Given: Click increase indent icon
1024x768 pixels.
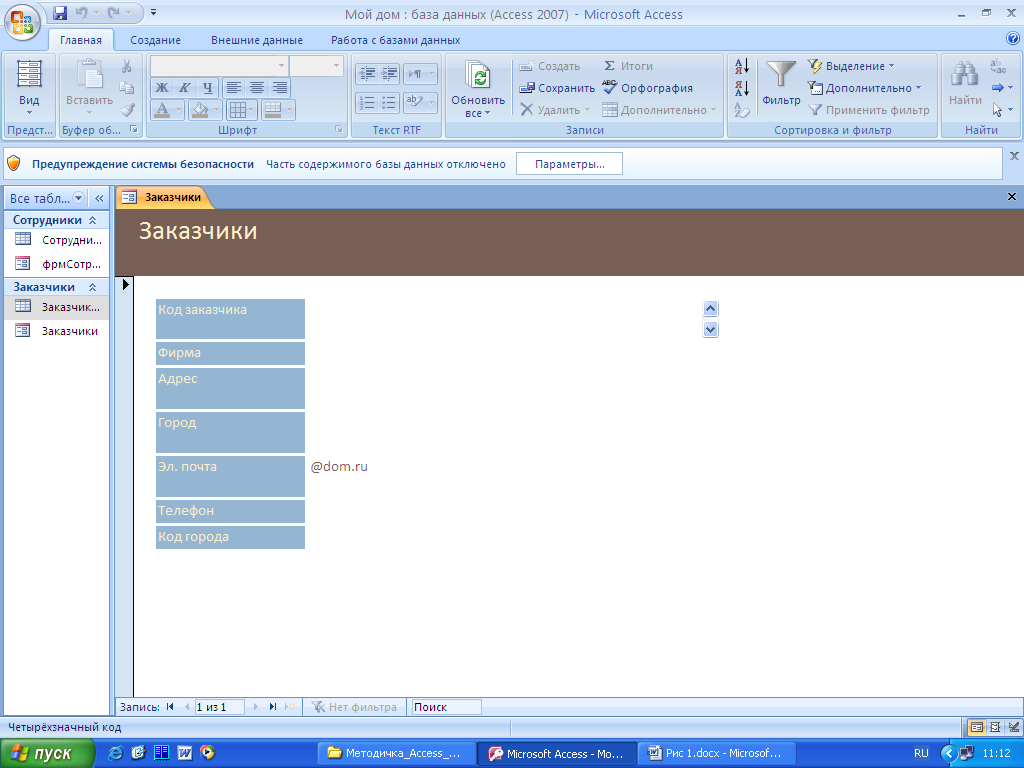Looking at the screenshot, I should [389, 74].
